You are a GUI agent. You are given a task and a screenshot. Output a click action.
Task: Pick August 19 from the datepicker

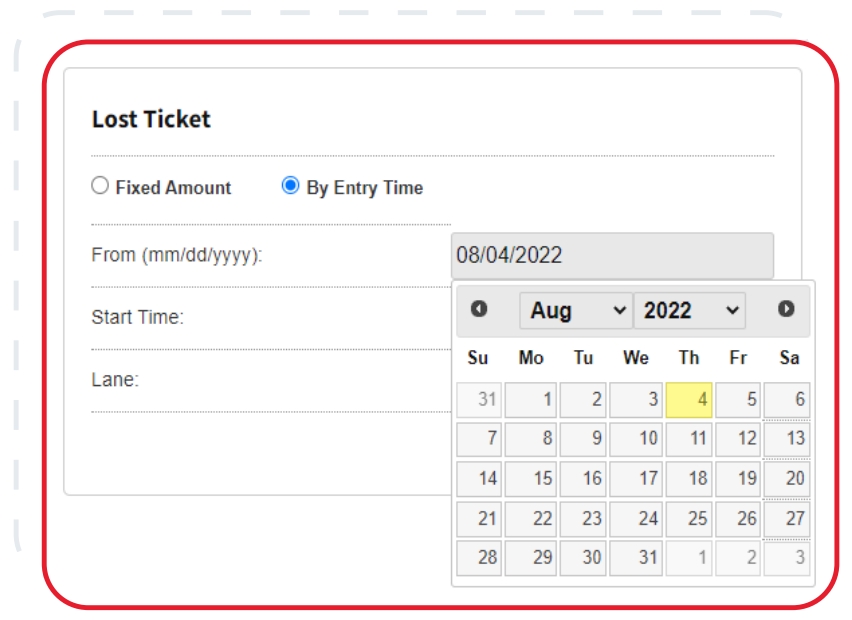point(738,478)
